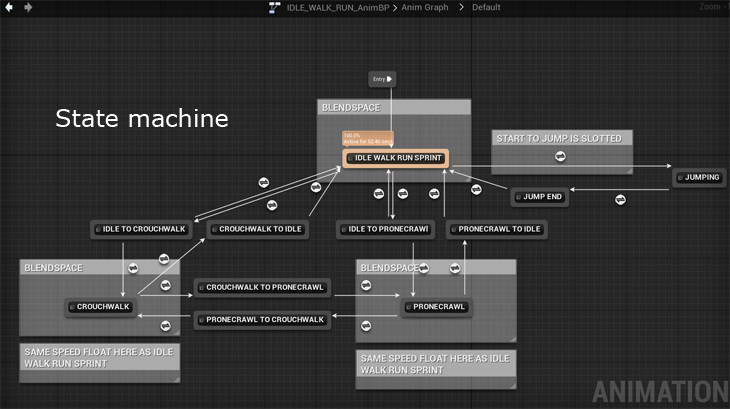The height and width of the screenshot is (409, 730).
Task: Select the CROUCHWALK TO PRONECRAWL state node
Action: tap(262, 288)
